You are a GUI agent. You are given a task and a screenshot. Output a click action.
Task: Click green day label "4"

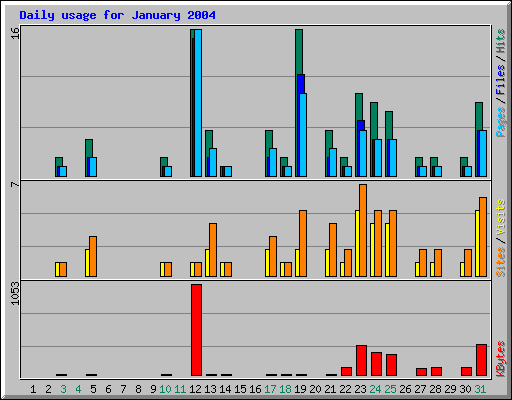tap(78, 389)
